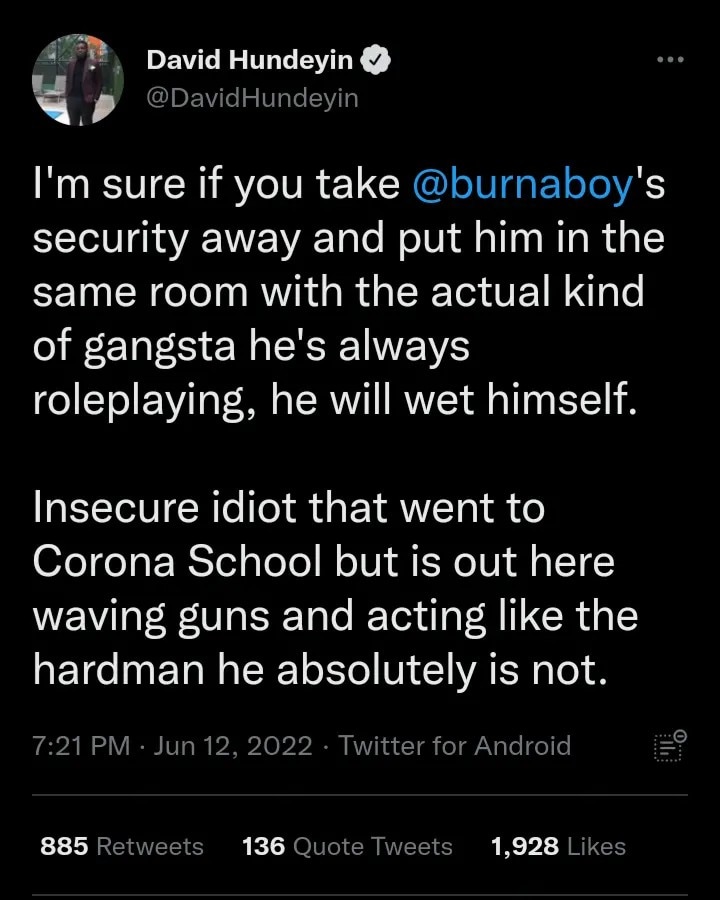
Task: Click the line starting "Insecure idiot"
Action: (288, 508)
